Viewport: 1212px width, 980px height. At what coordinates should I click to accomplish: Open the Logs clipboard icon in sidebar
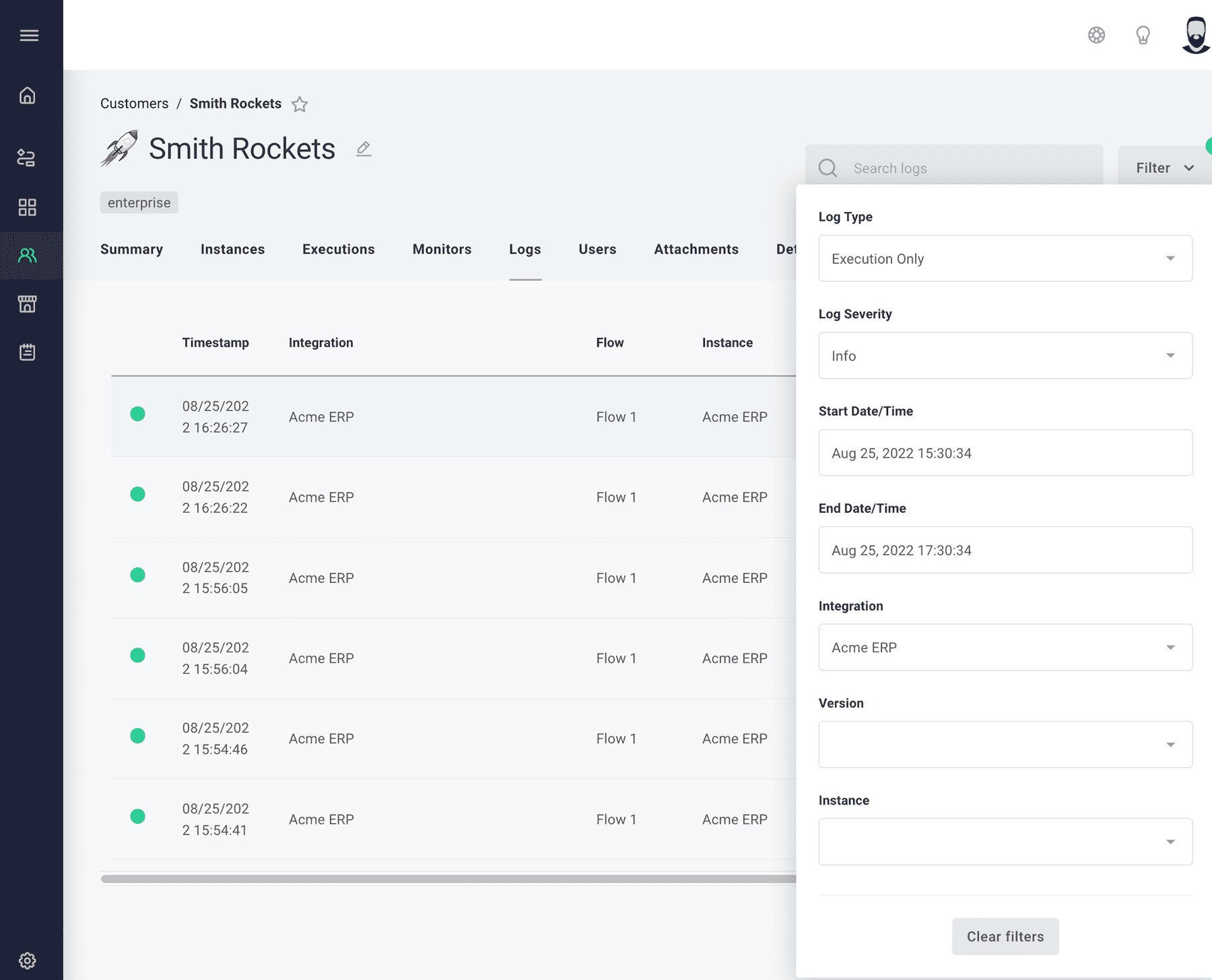click(28, 352)
